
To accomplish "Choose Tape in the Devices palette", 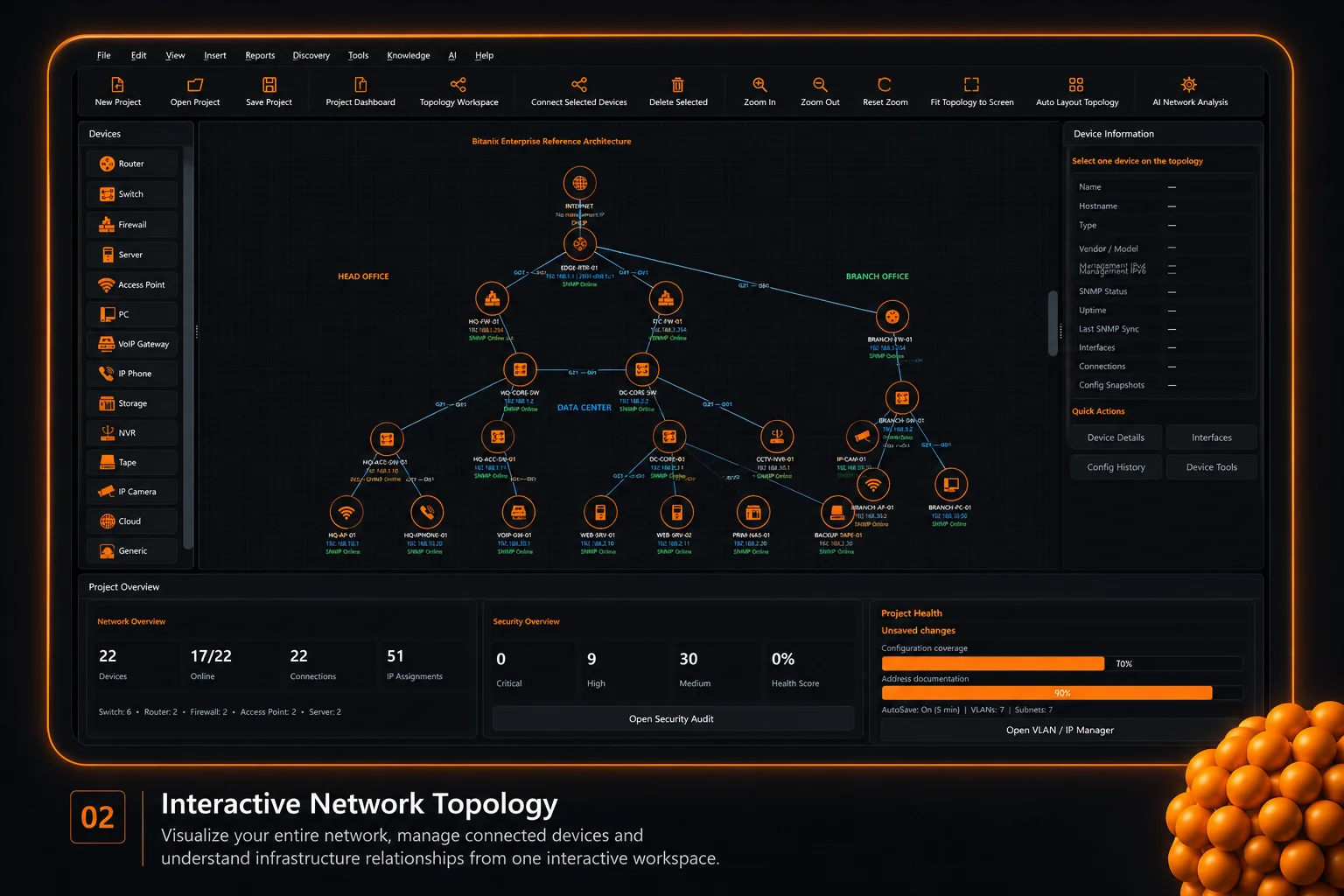I will [x=132, y=462].
